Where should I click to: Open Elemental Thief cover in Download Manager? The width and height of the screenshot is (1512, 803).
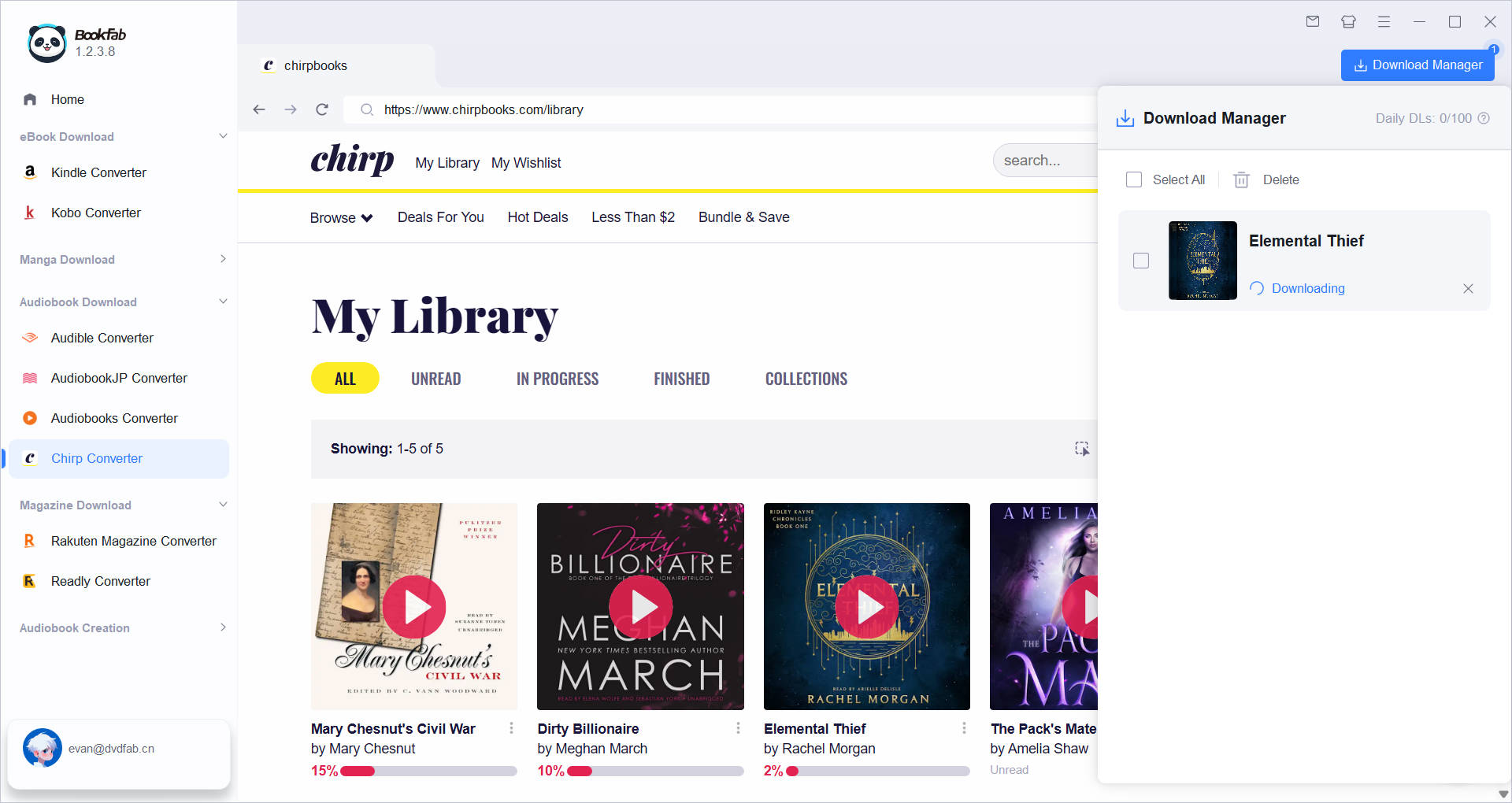point(1203,261)
